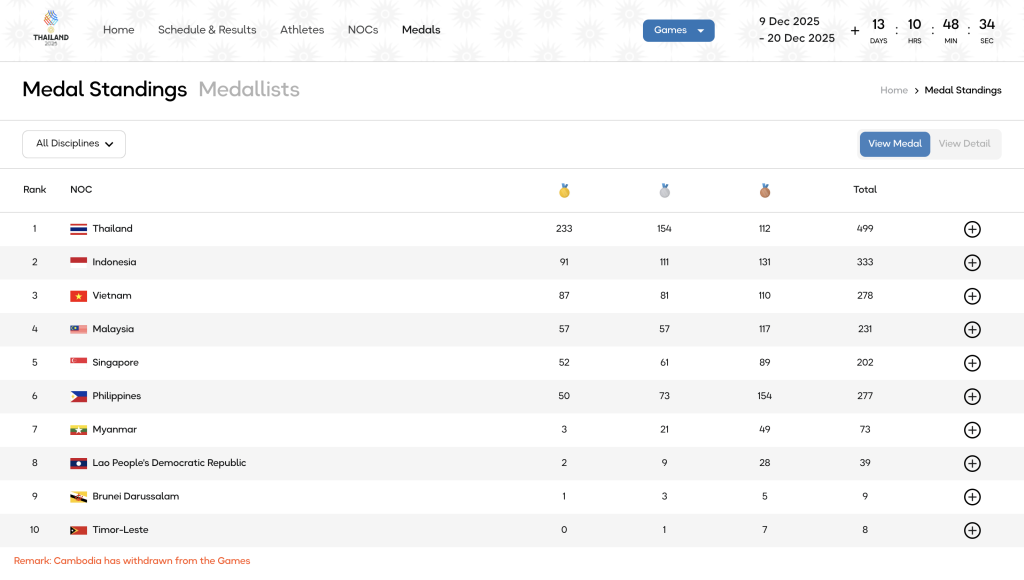Expand Singapore's medal breakdown
Image resolution: width=1024 pixels, height=580 pixels.
coord(972,363)
